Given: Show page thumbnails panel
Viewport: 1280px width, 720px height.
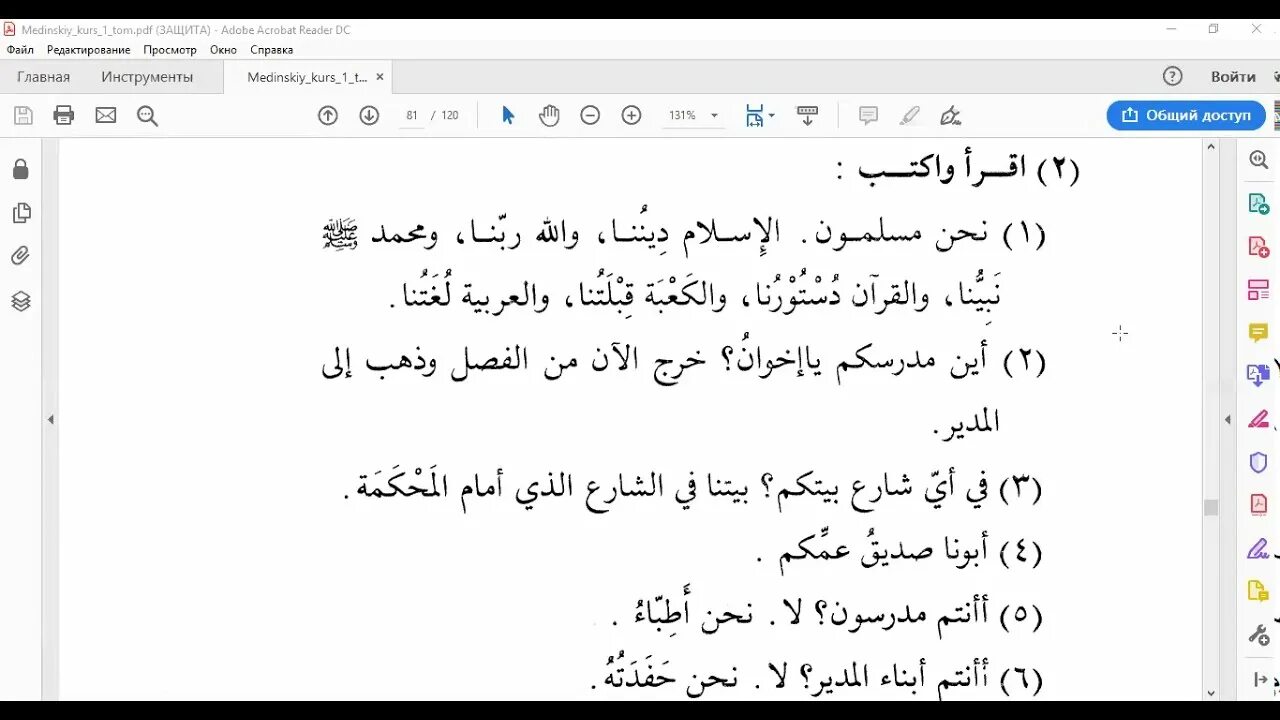Looking at the screenshot, I should tap(21, 213).
